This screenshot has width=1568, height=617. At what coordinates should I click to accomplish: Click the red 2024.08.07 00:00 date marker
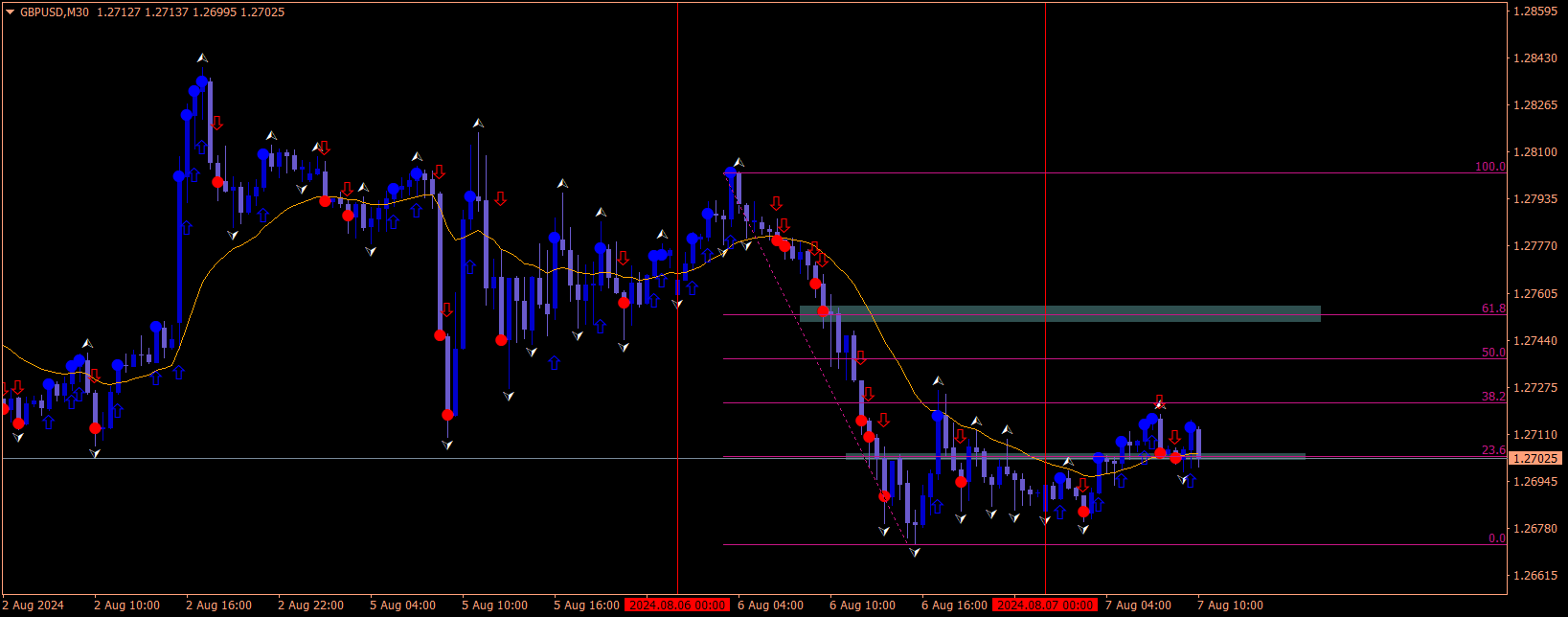[x=1045, y=606]
